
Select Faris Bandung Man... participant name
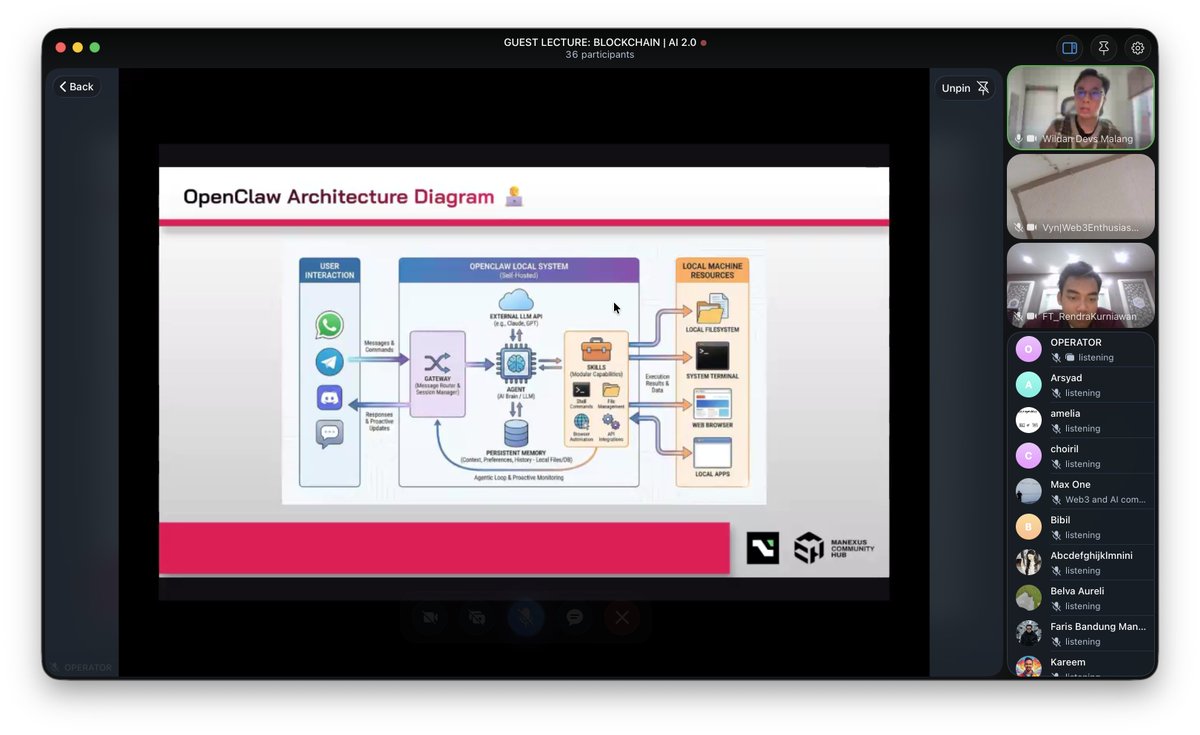click(x=1098, y=627)
